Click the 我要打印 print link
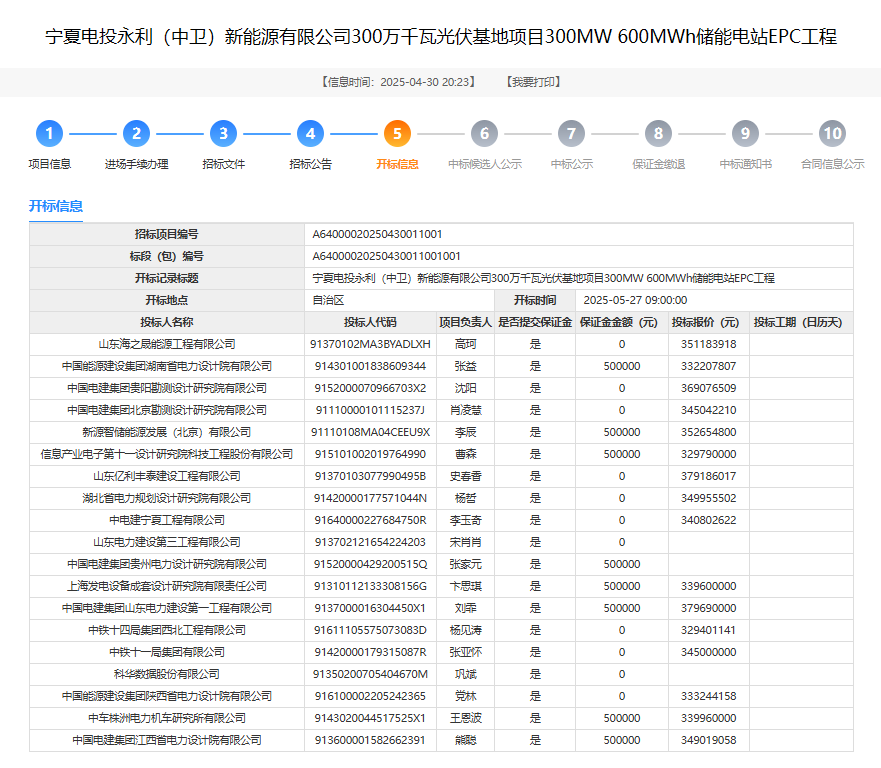The height and width of the screenshot is (768, 881). [533, 82]
